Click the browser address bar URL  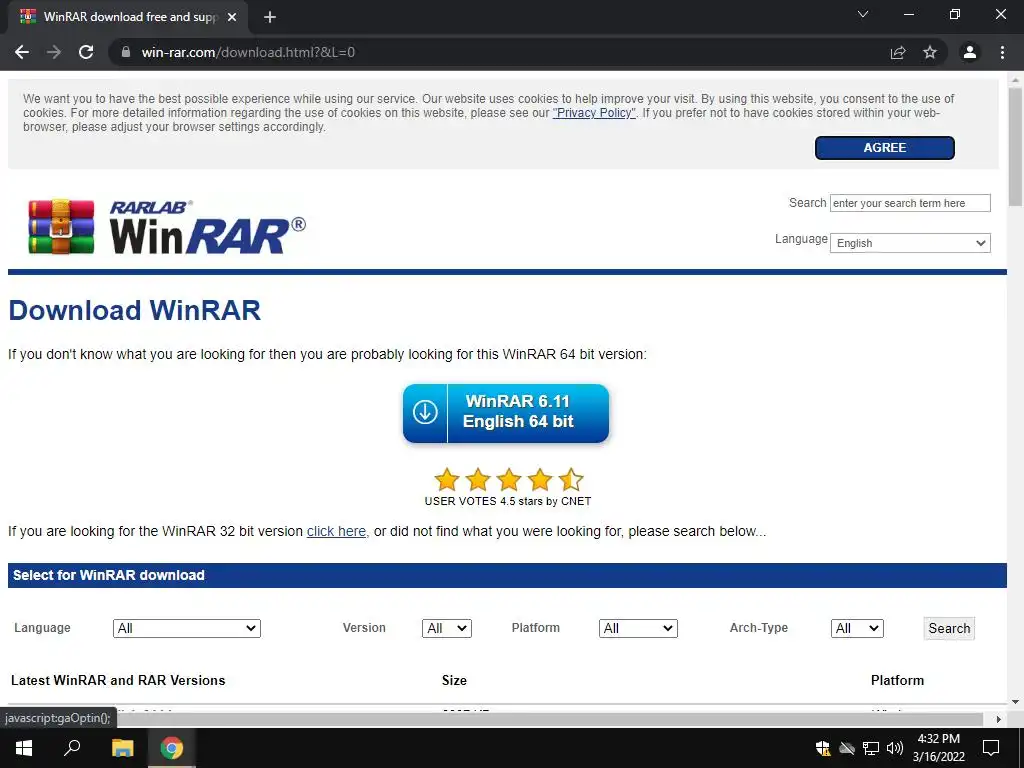(x=248, y=52)
